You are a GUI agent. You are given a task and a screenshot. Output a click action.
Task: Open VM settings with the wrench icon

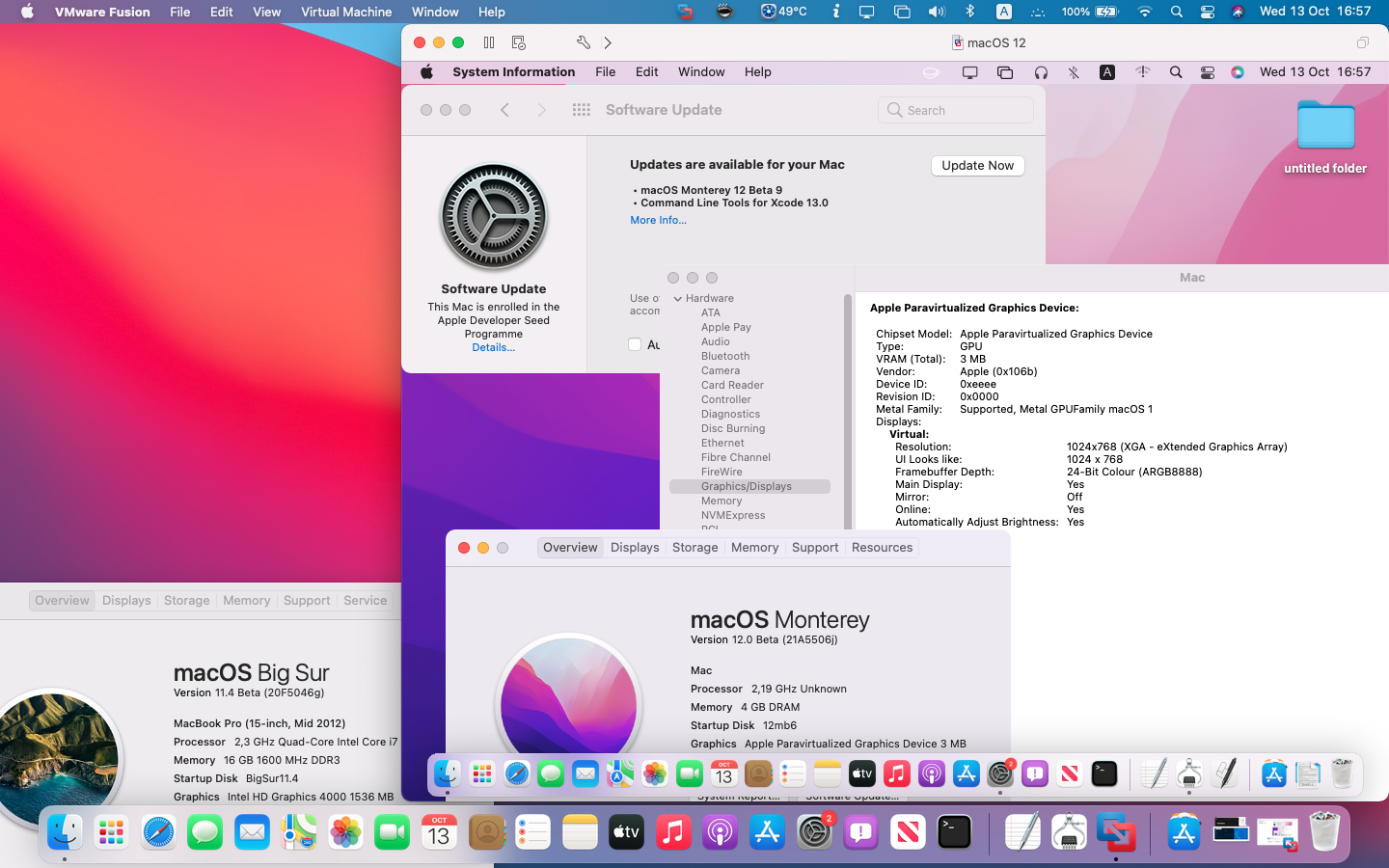click(x=583, y=42)
